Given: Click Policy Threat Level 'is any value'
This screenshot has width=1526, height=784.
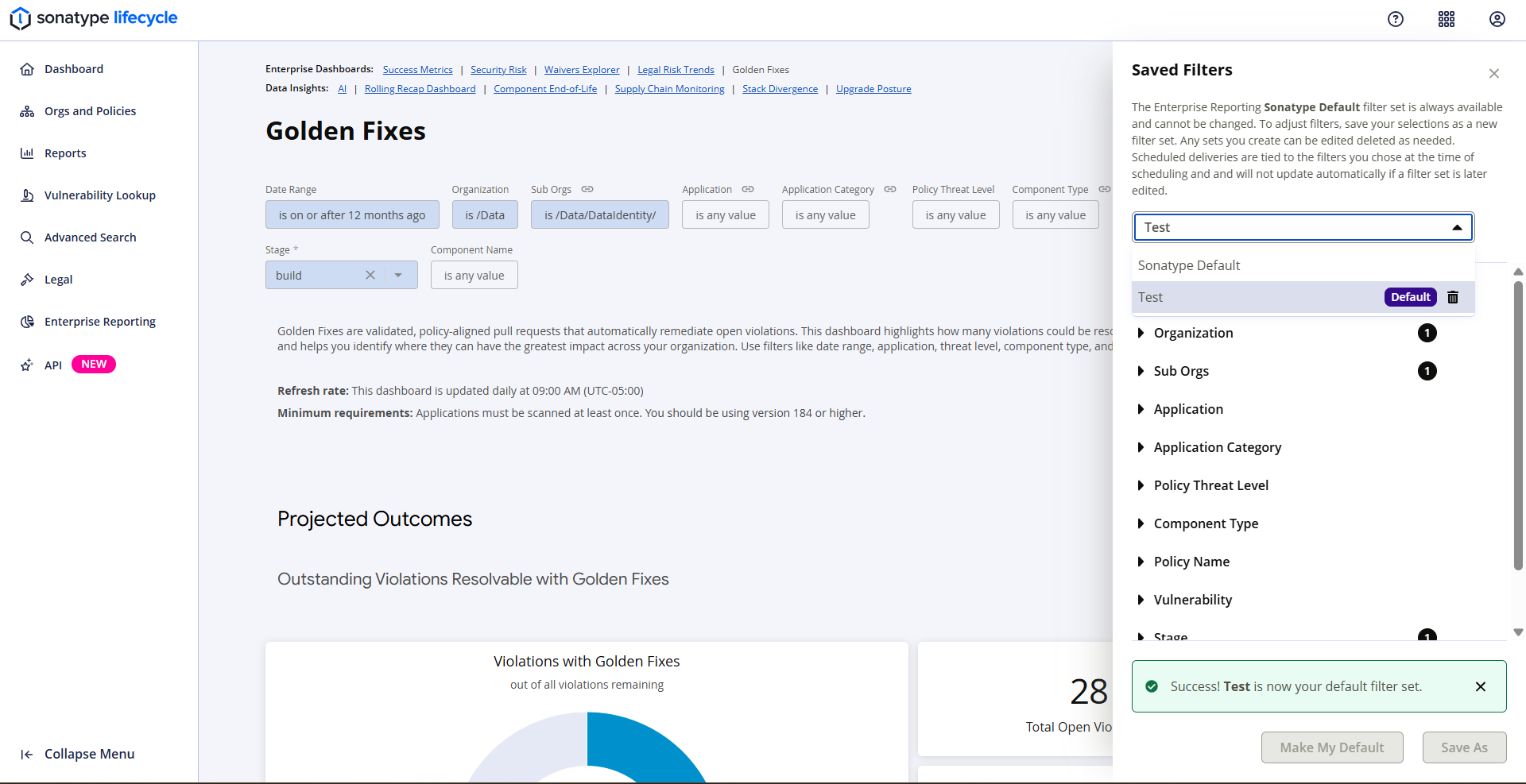Looking at the screenshot, I should 956,214.
